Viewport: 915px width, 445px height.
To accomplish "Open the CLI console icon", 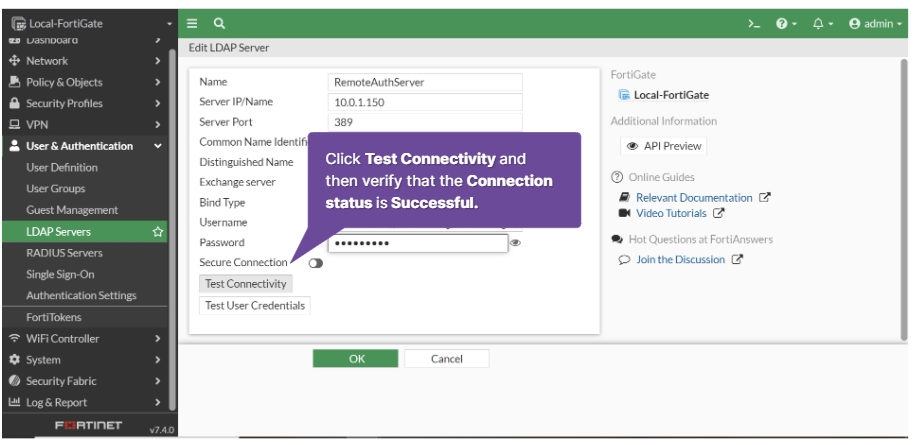I will (754, 24).
